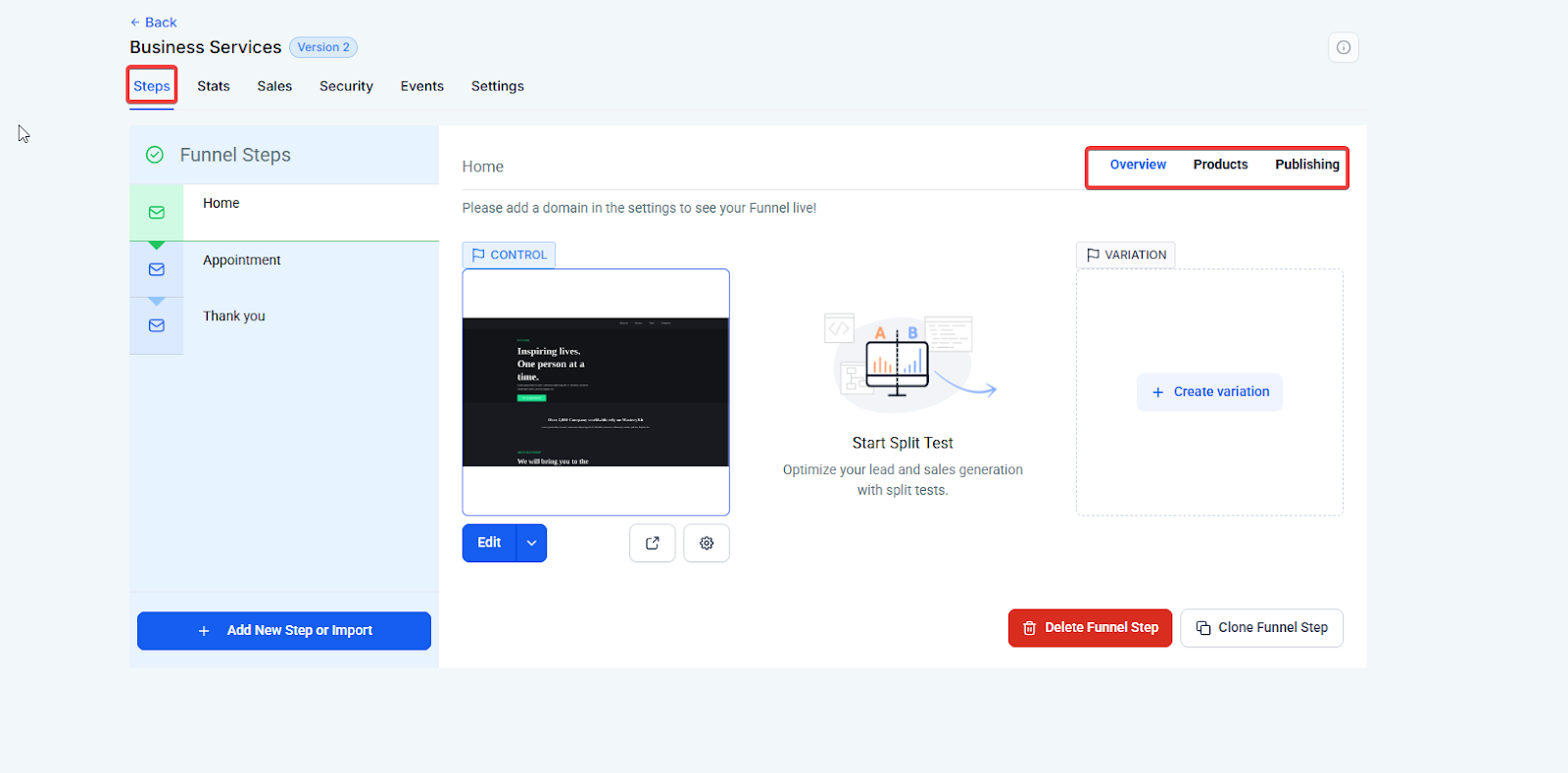Click the control page preview thumbnail

coord(596,392)
